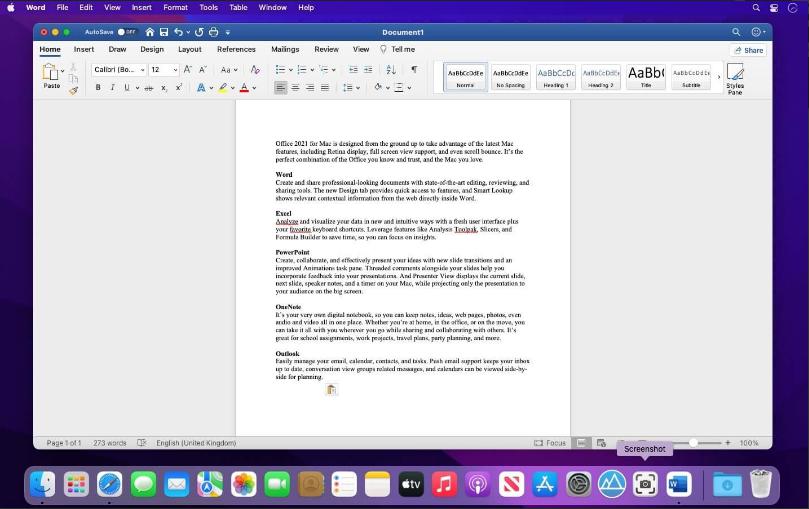Switch to Web Layout view
The width and height of the screenshot is (809, 509).
[x=601, y=442]
